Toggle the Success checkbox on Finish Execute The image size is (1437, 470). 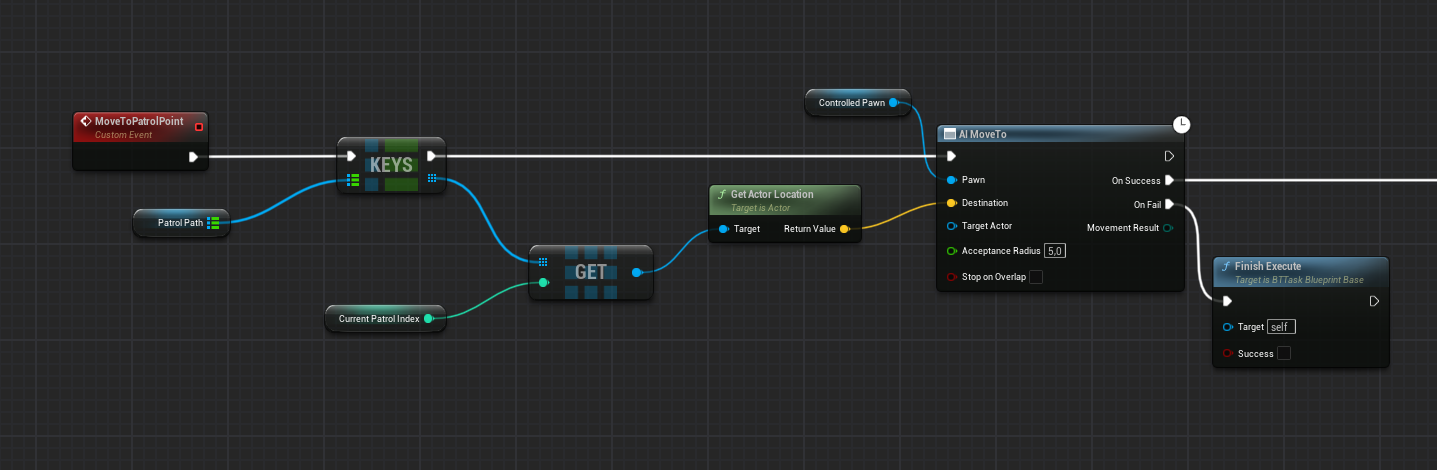(1284, 353)
